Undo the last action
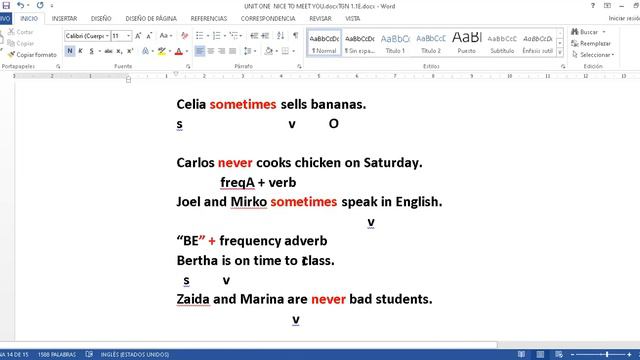 point(20,6)
